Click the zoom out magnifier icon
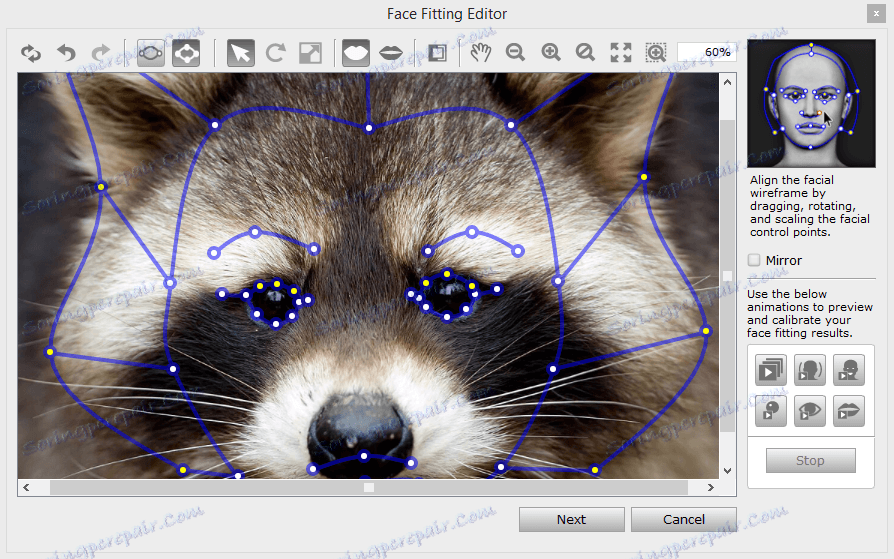 coord(515,53)
